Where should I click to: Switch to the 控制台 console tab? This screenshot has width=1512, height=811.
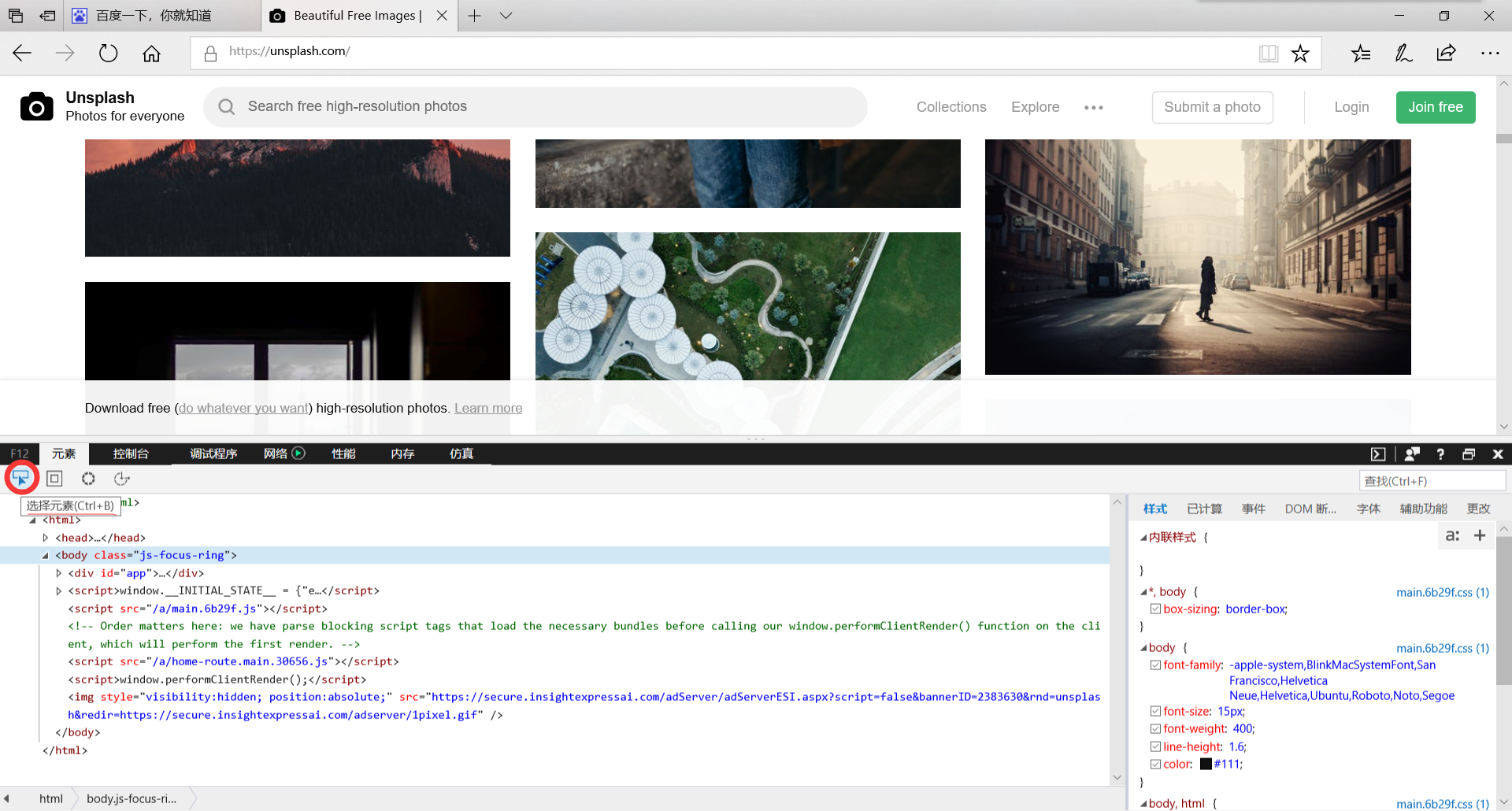coord(131,454)
